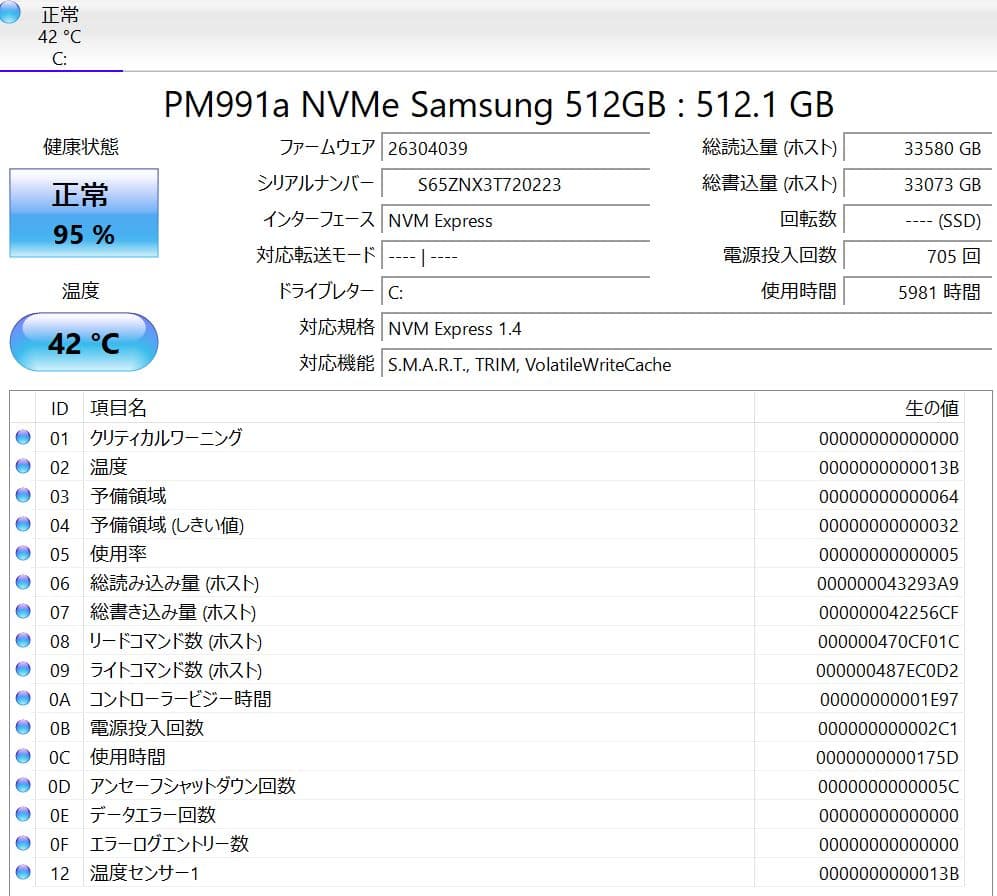Click the status orb of row 06 総読み込み量
Viewport: 997px width, 896px height.
click(x=24, y=582)
